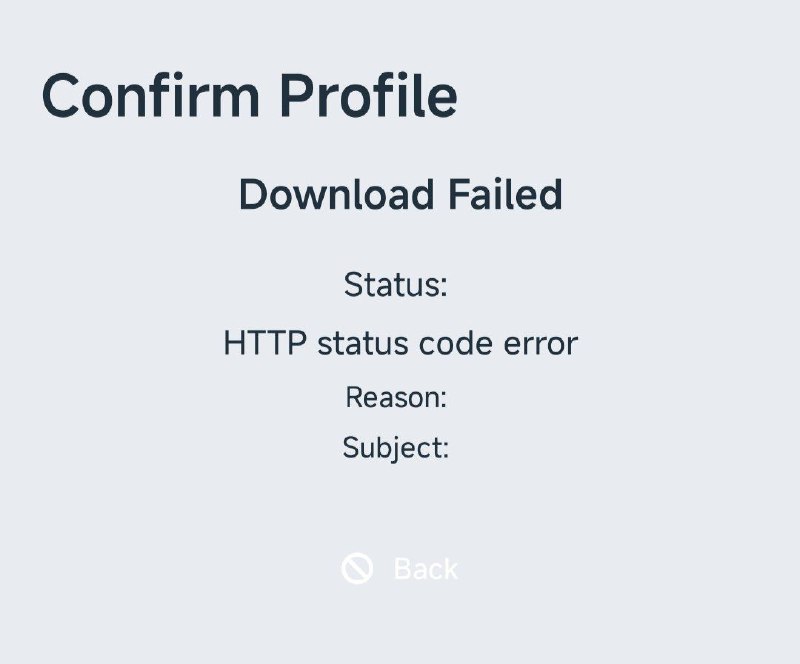Select the Download Failed heading
This screenshot has width=800, height=664.
pos(400,194)
